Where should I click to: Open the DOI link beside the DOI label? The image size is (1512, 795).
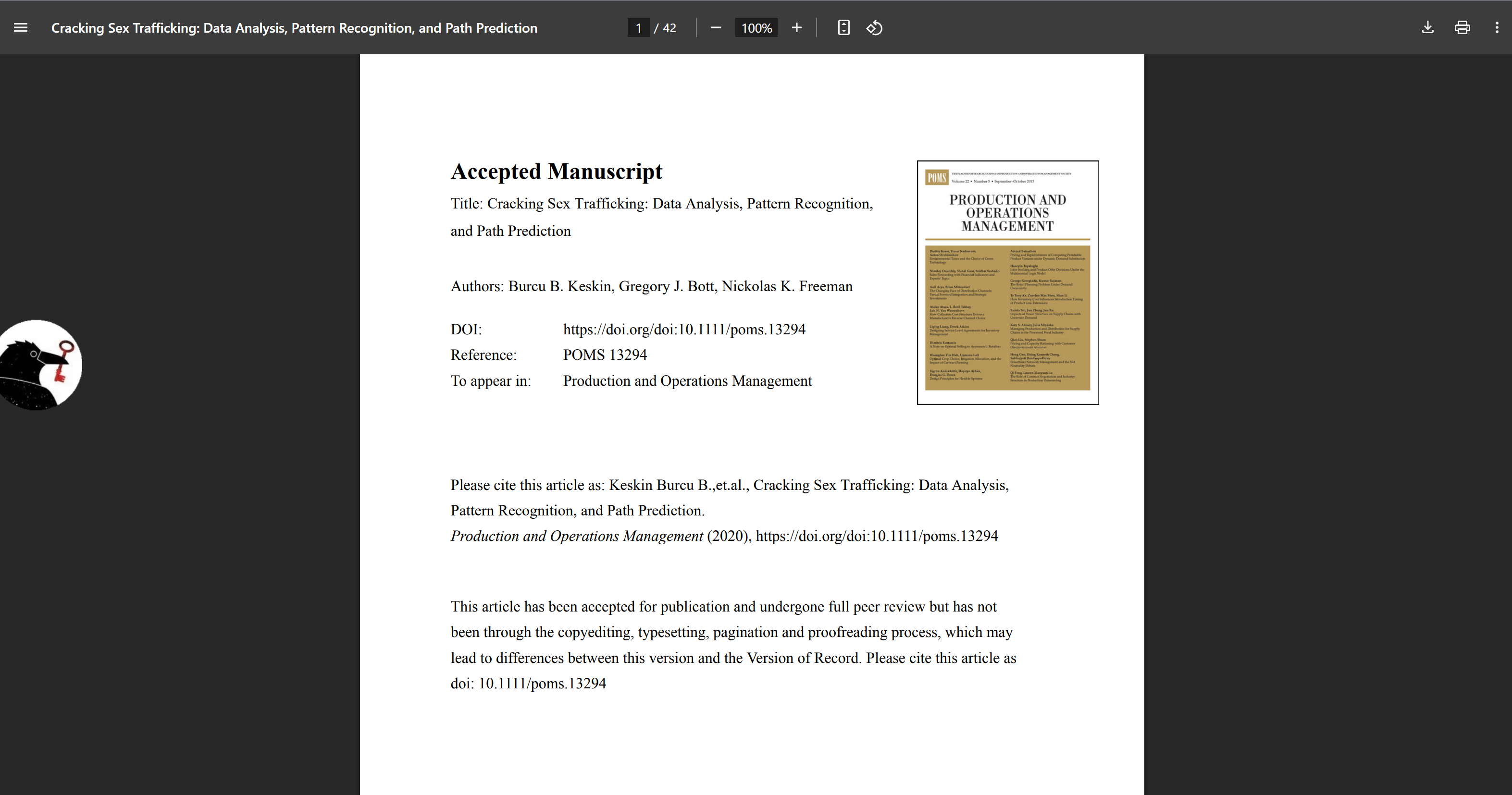[684, 329]
